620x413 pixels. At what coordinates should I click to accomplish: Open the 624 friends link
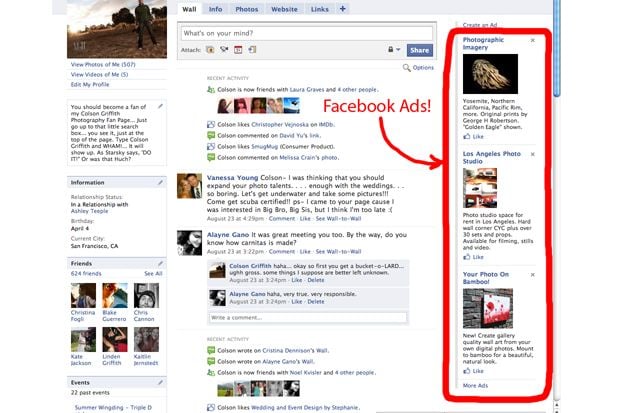tap(86, 274)
